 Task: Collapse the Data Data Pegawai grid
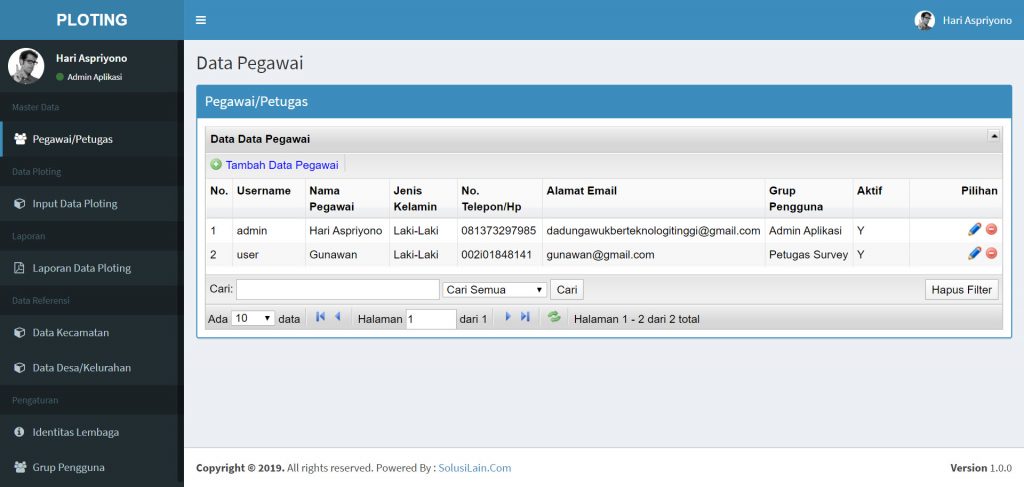[994, 136]
